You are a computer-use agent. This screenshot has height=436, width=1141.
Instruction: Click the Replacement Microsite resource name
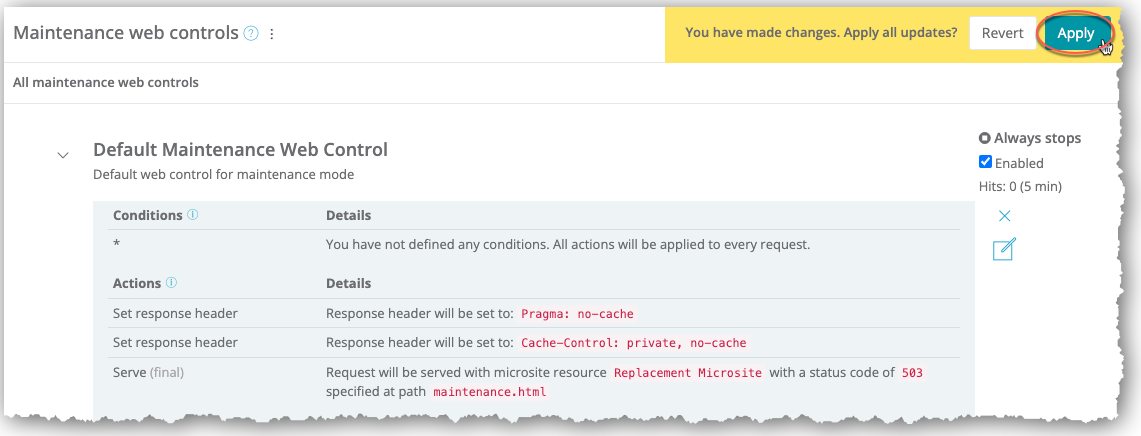pos(688,372)
